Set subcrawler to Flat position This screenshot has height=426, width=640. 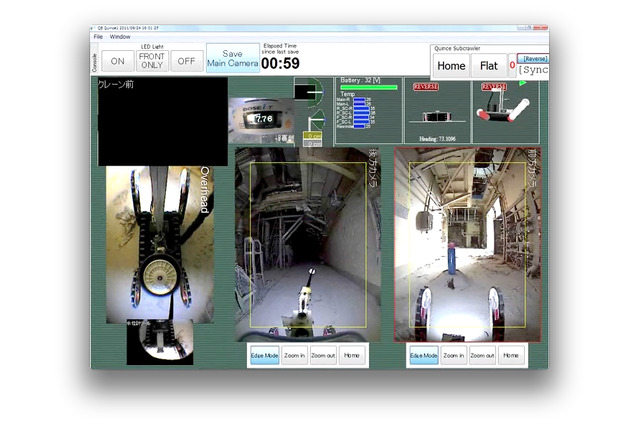click(489, 66)
